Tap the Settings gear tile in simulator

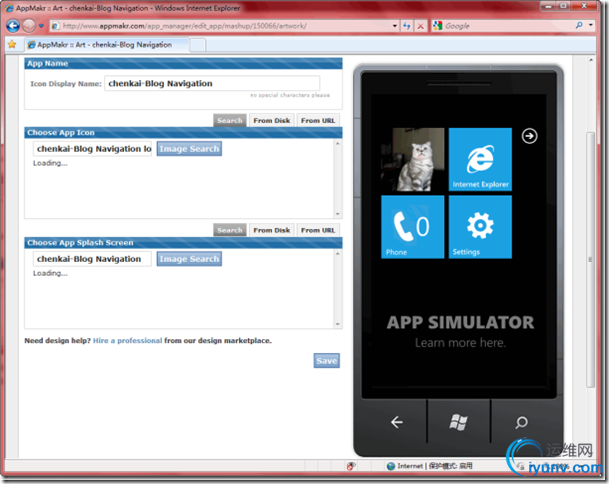tap(480, 227)
